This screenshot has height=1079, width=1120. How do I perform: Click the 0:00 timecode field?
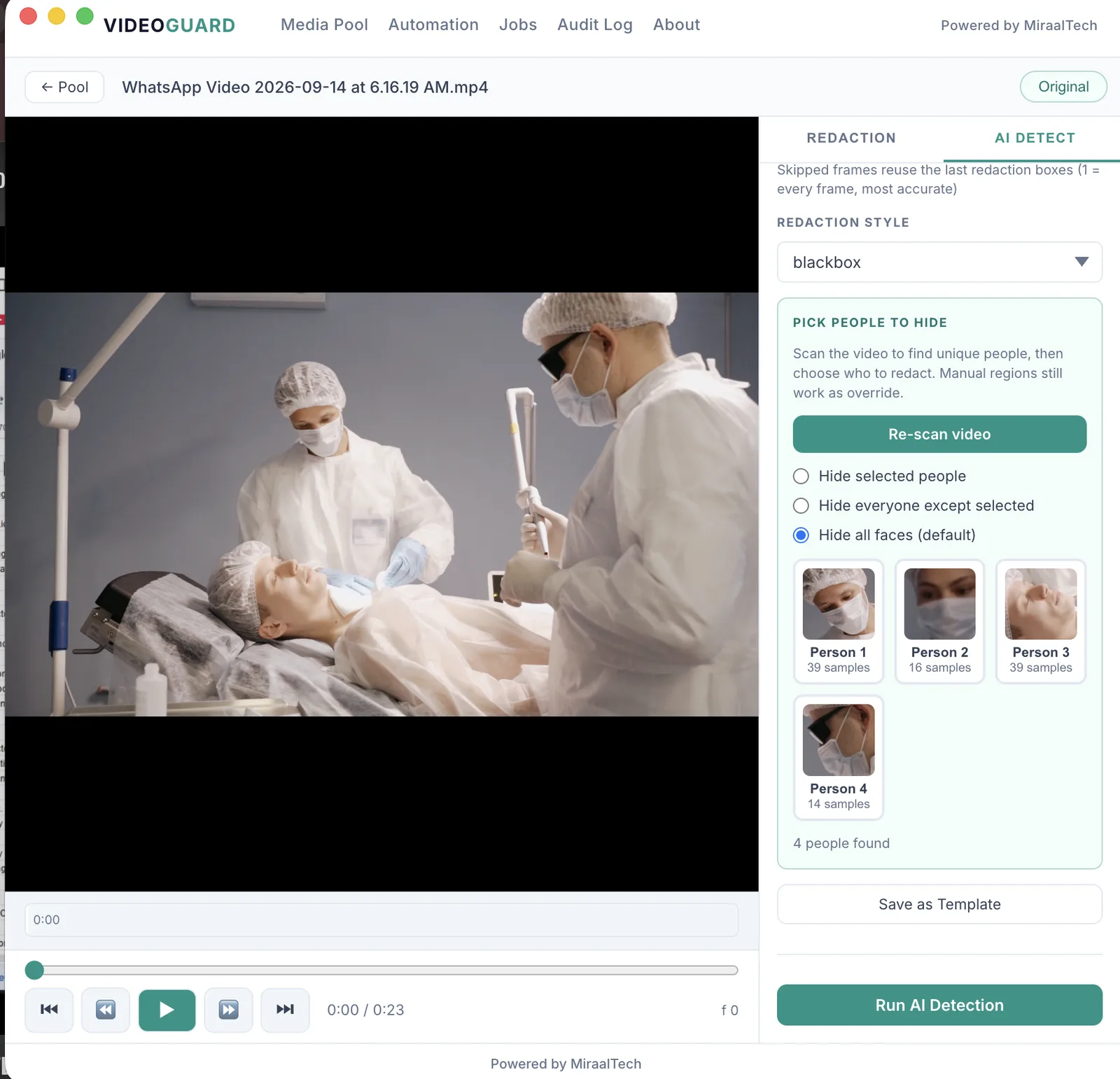pos(381,919)
